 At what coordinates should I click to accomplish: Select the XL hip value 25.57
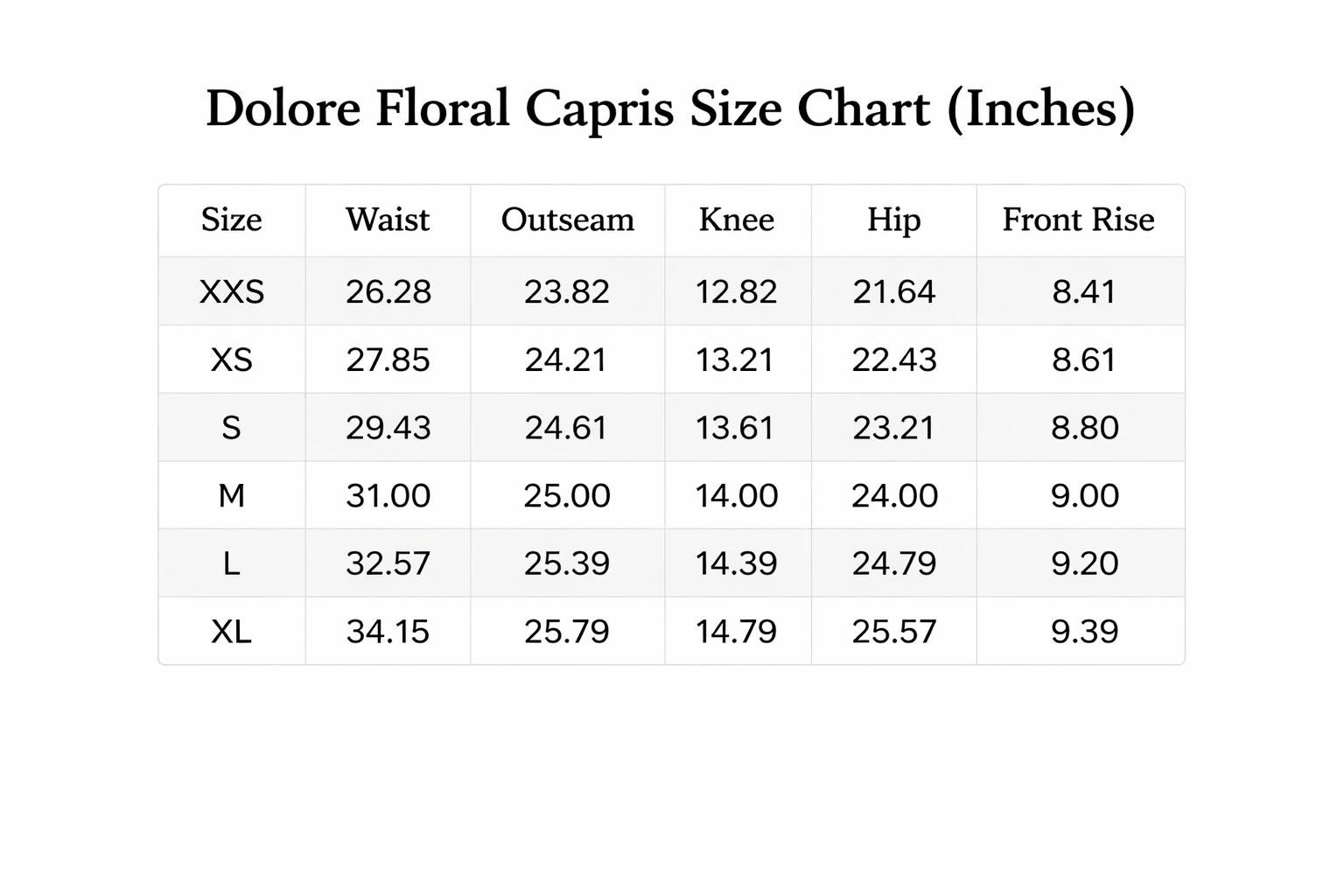[x=893, y=632]
